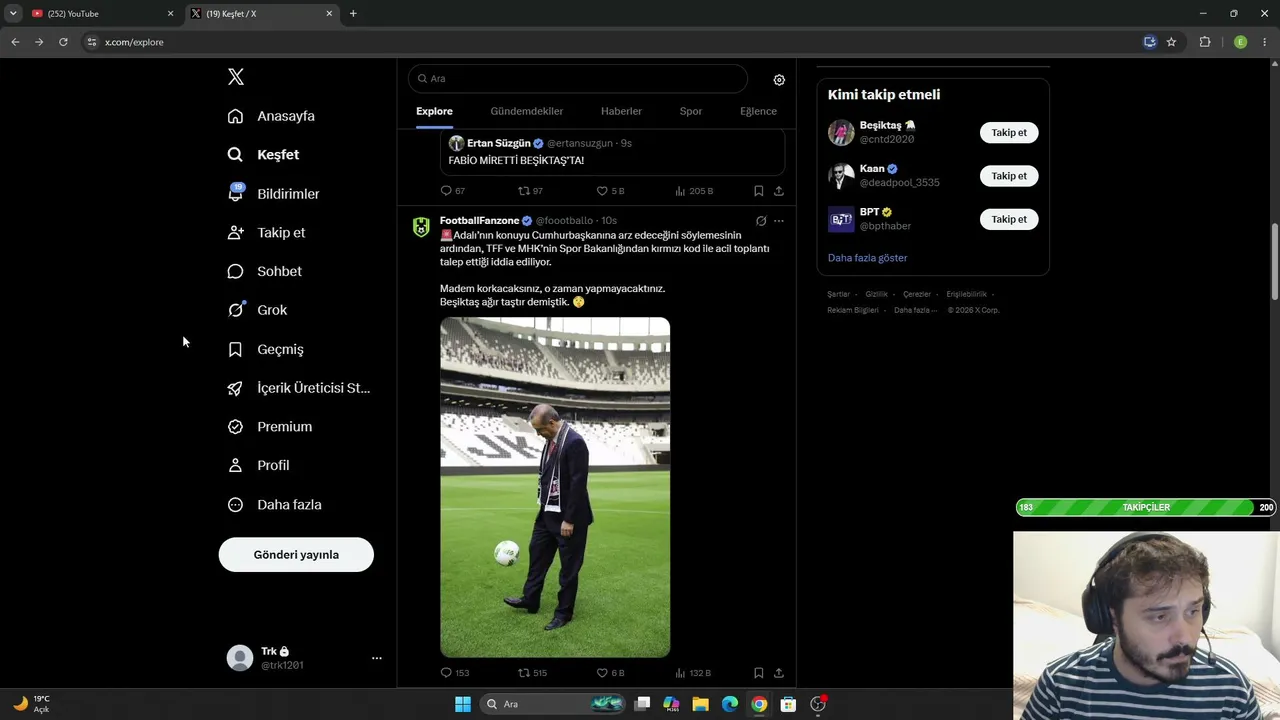Switch to Eğlence tab

[758, 111]
